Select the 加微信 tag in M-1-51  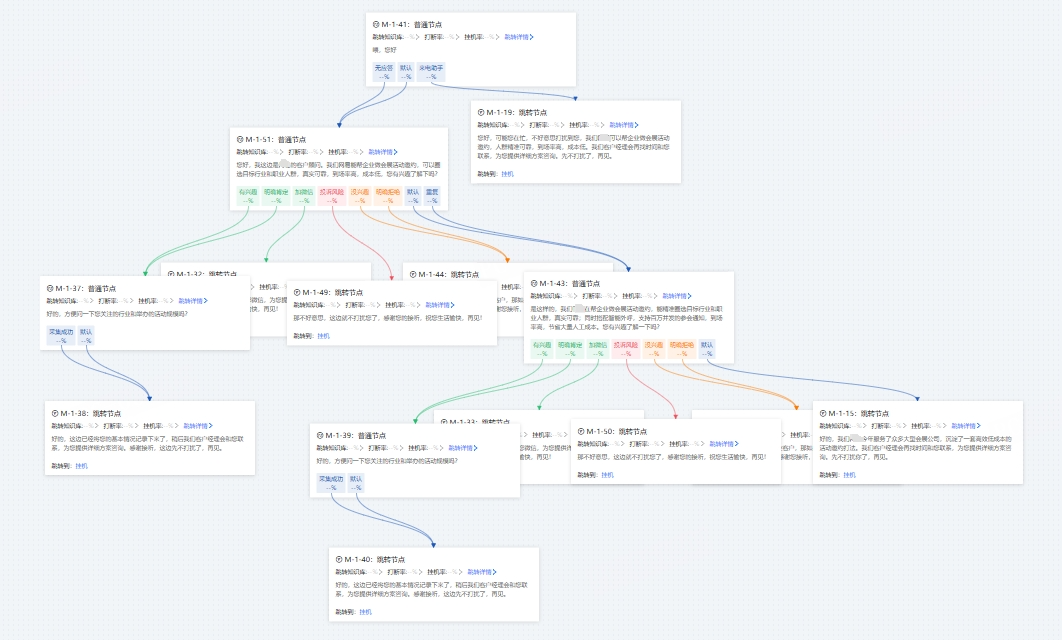click(x=304, y=196)
